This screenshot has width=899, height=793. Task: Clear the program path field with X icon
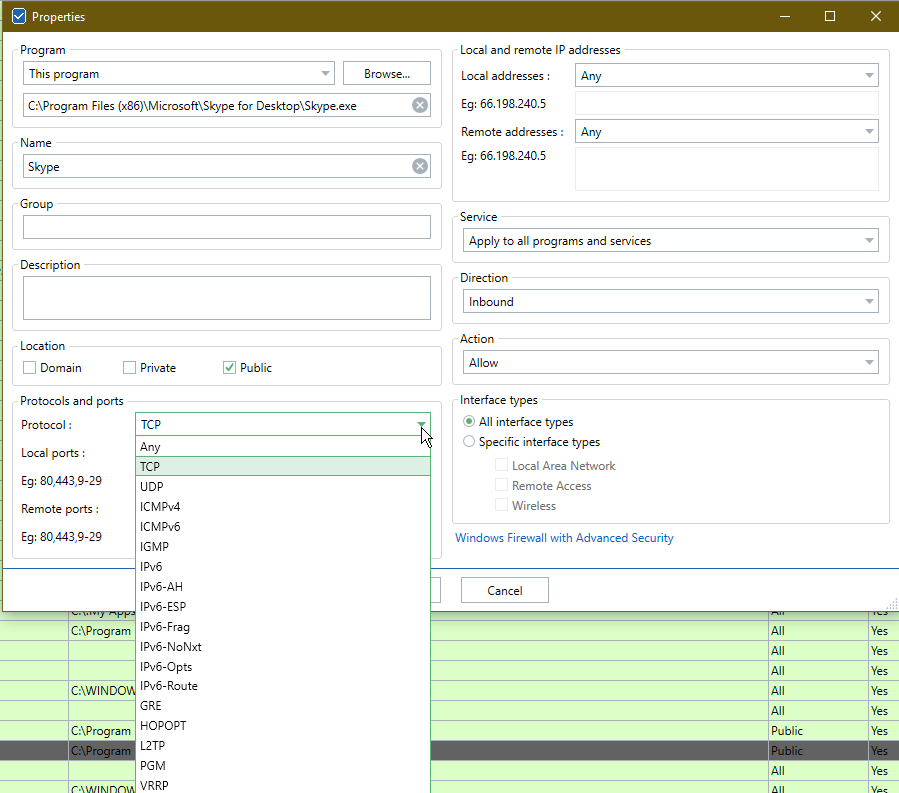pos(420,105)
